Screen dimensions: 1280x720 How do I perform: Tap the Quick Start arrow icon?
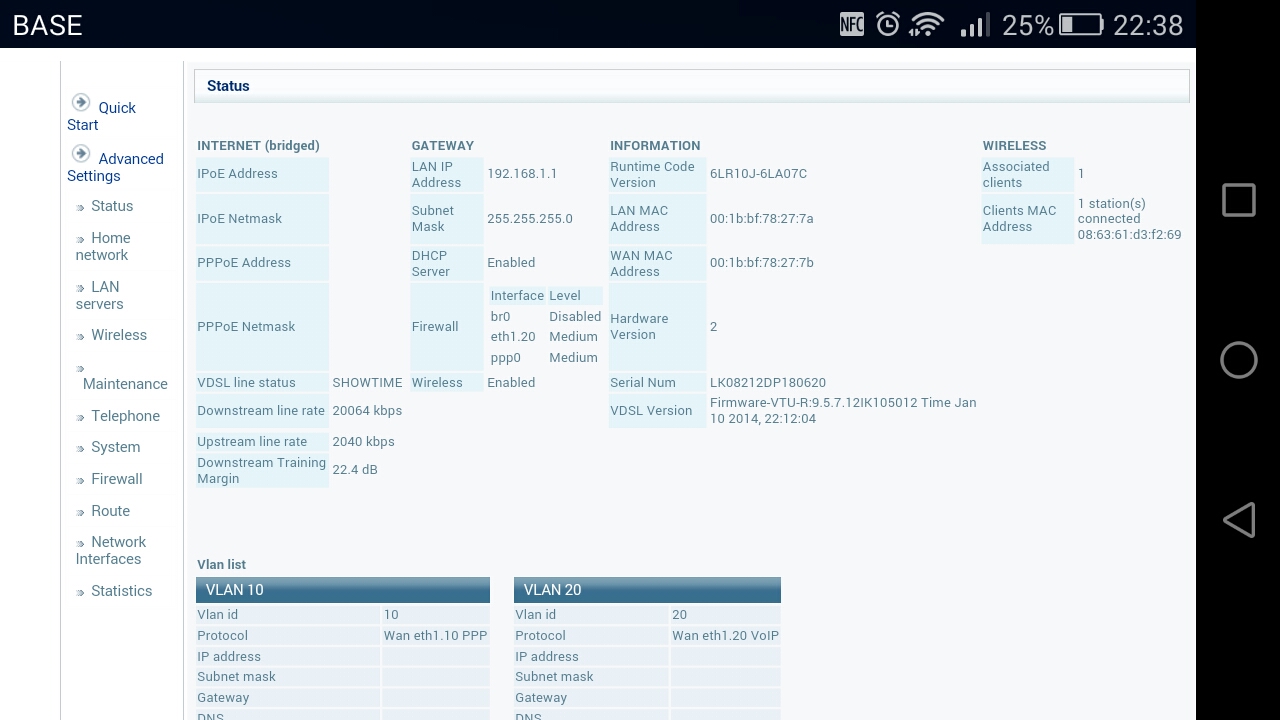point(81,103)
